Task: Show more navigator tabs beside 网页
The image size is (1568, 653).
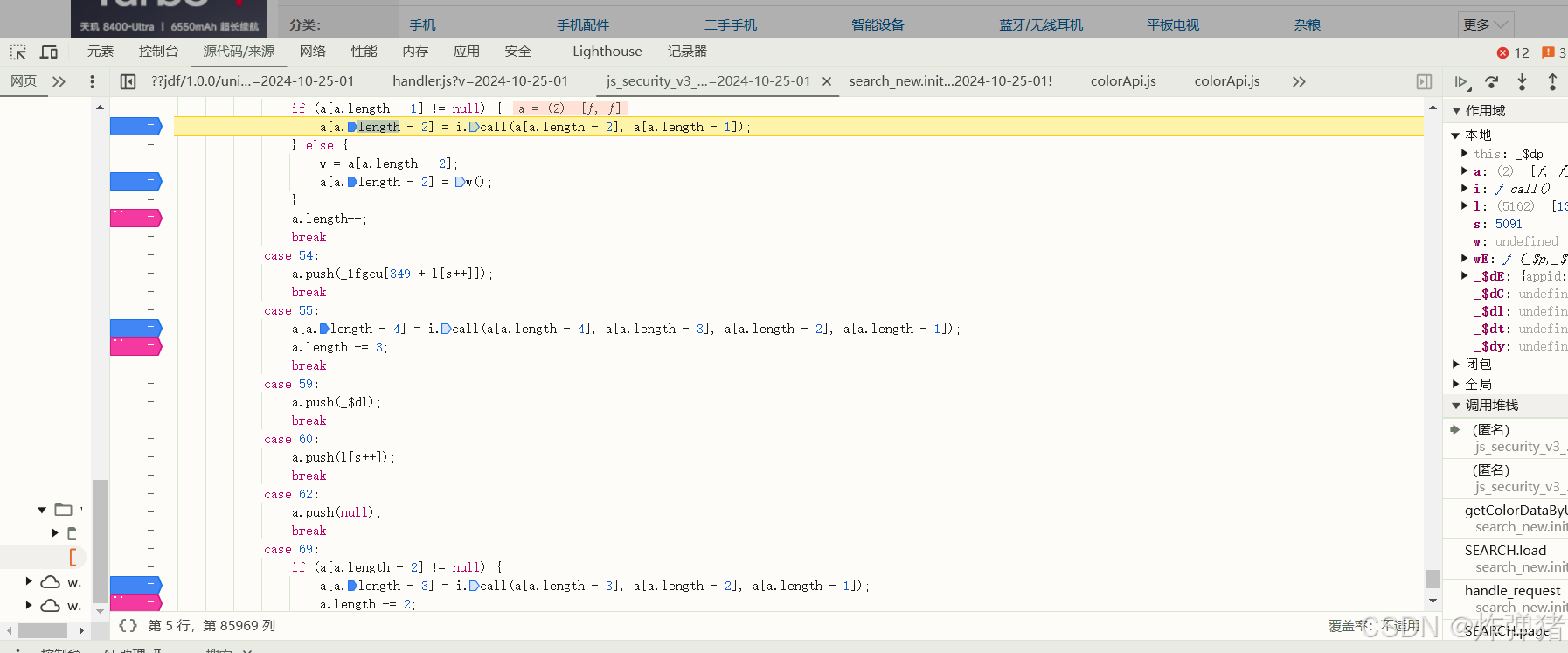Action: (x=59, y=81)
